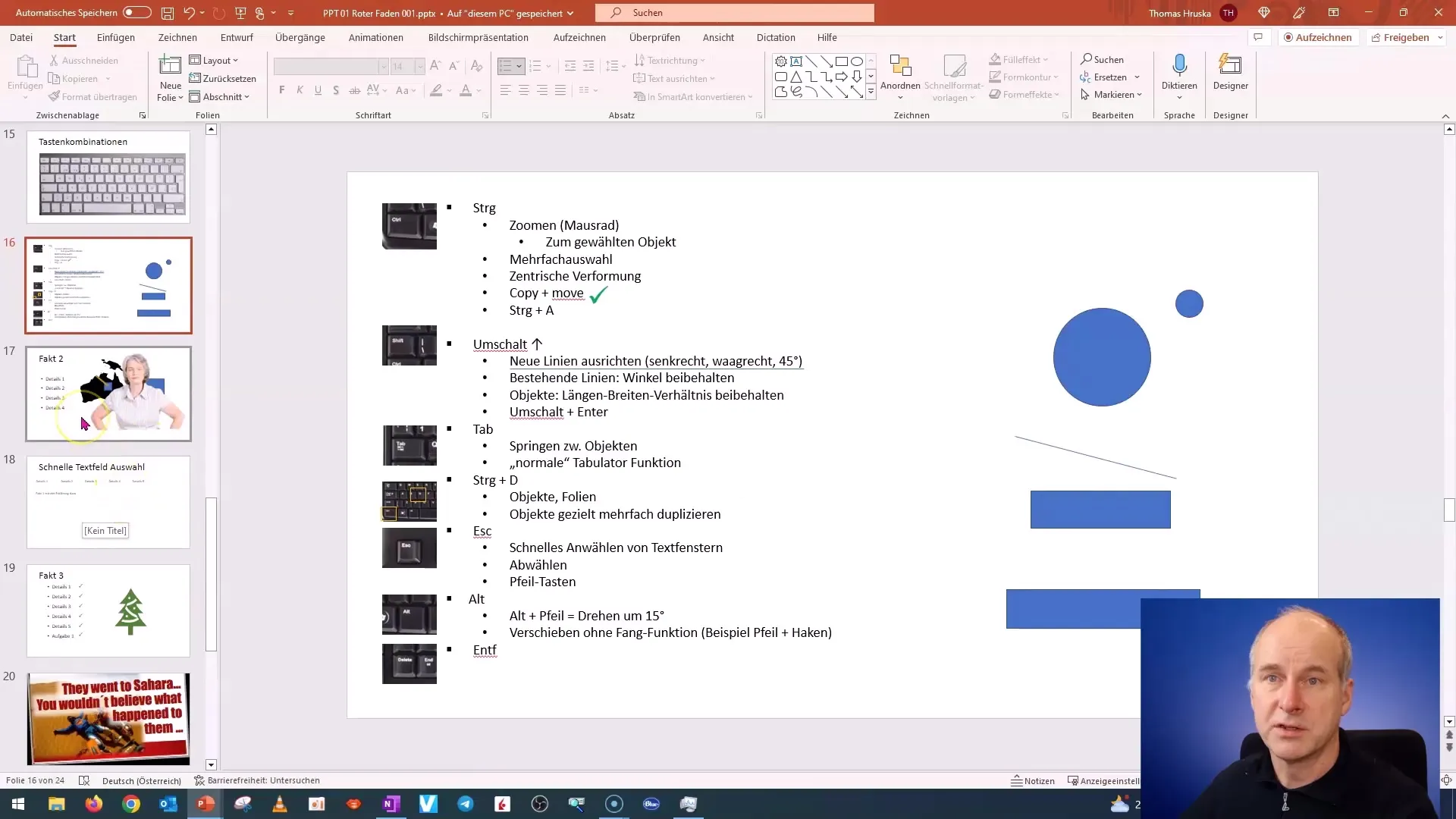Viewport: 1456px width, 819px height.
Task: Select slide 19 thumbnail in panel
Action: coord(108,611)
